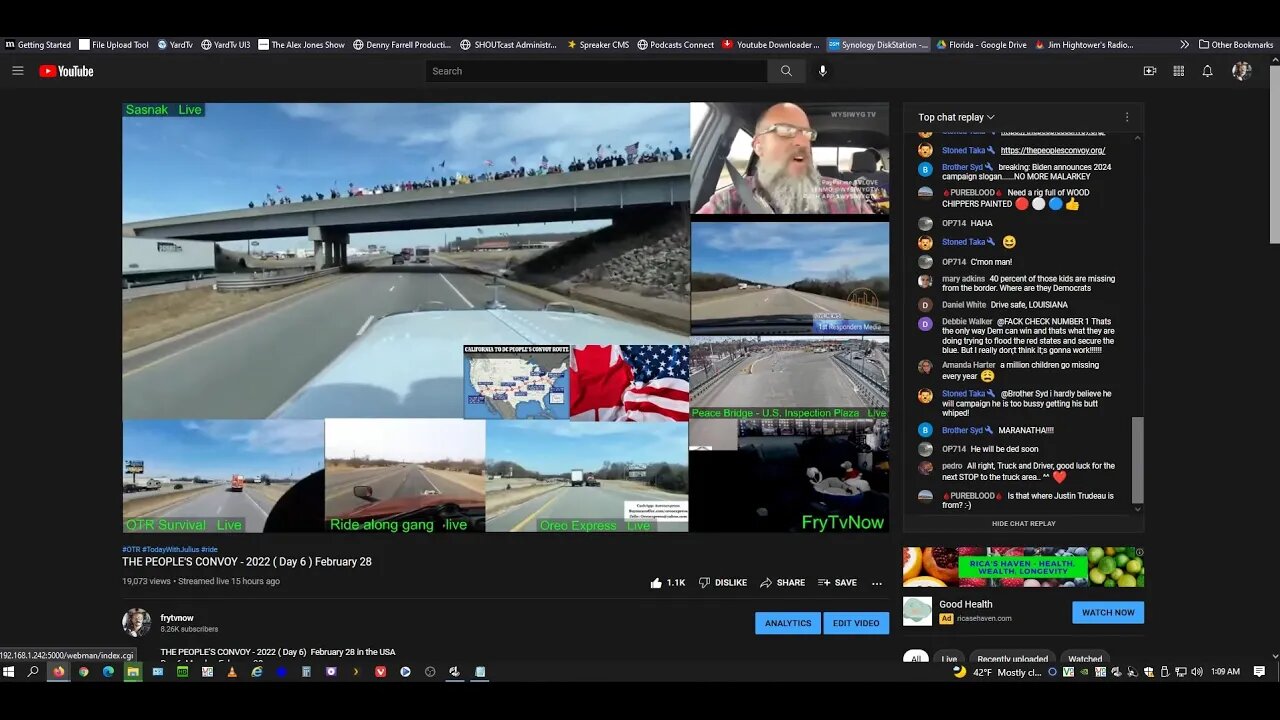The image size is (1280, 720).
Task: Click the Good Health ad title
Action: tap(966, 604)
